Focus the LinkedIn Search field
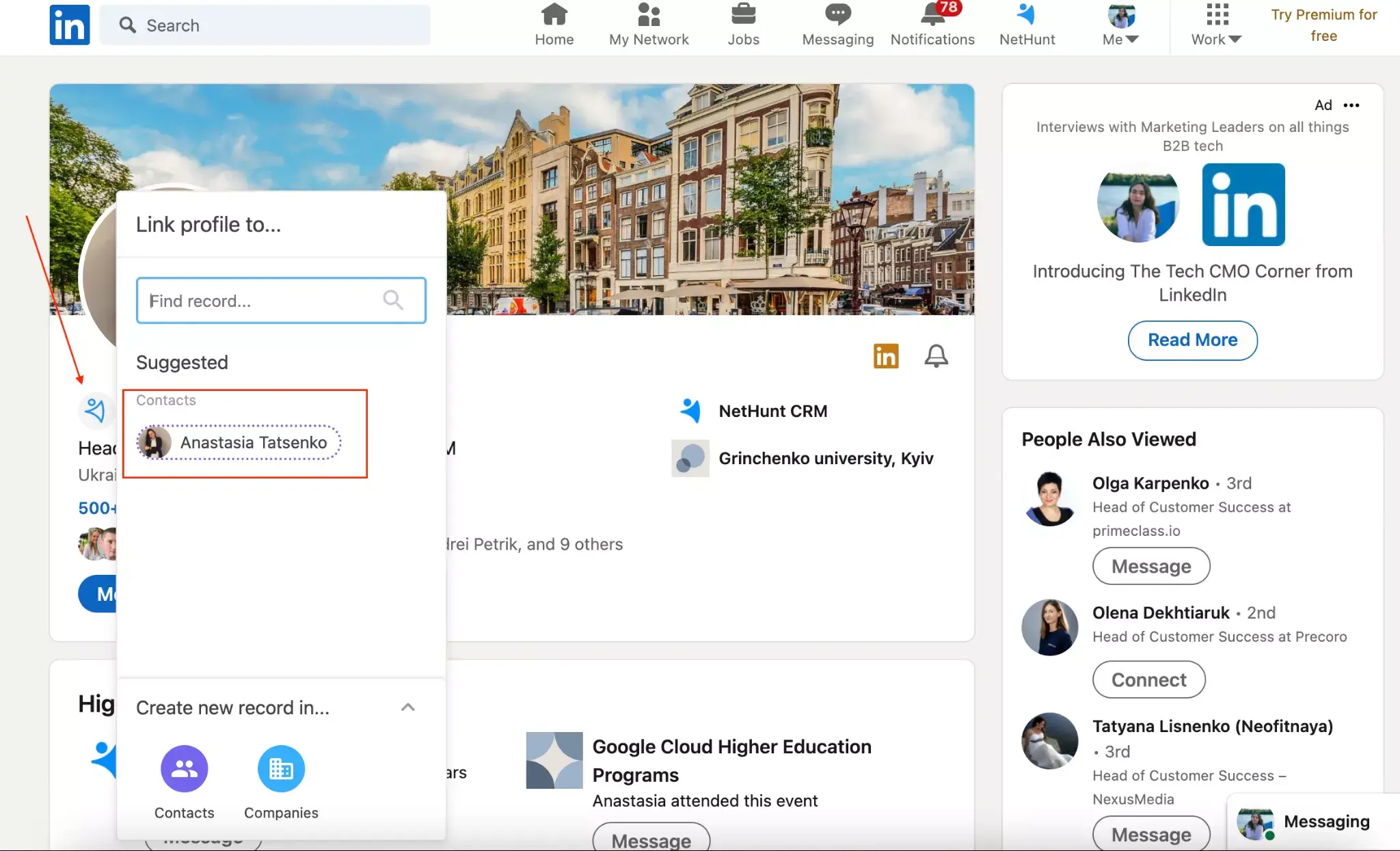Screen dimensions: 1400x851 point(265,25)
